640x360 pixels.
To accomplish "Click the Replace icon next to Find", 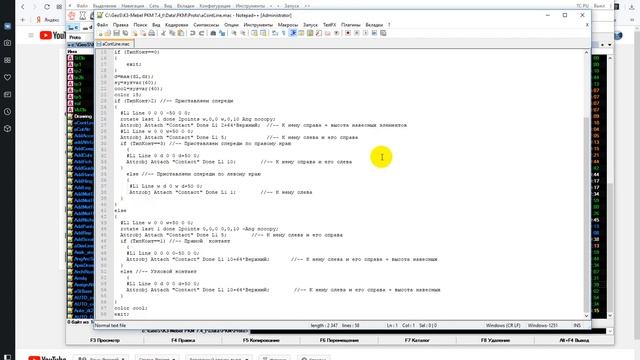I will click(222, 33).
